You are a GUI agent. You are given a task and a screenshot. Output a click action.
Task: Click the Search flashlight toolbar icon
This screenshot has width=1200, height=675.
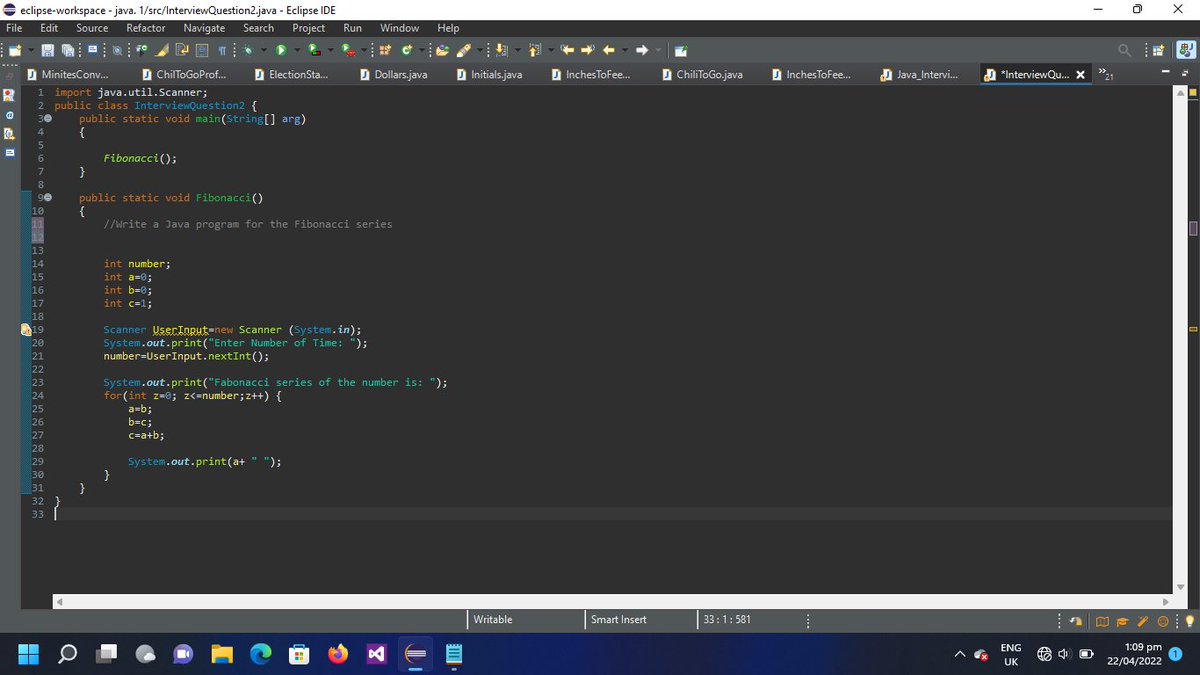[x=464, y=50]
